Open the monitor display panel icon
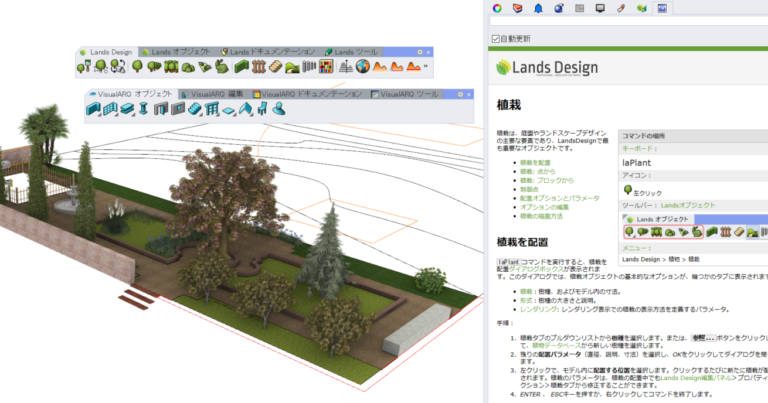768x403 pixels. (x=600, y=8)
